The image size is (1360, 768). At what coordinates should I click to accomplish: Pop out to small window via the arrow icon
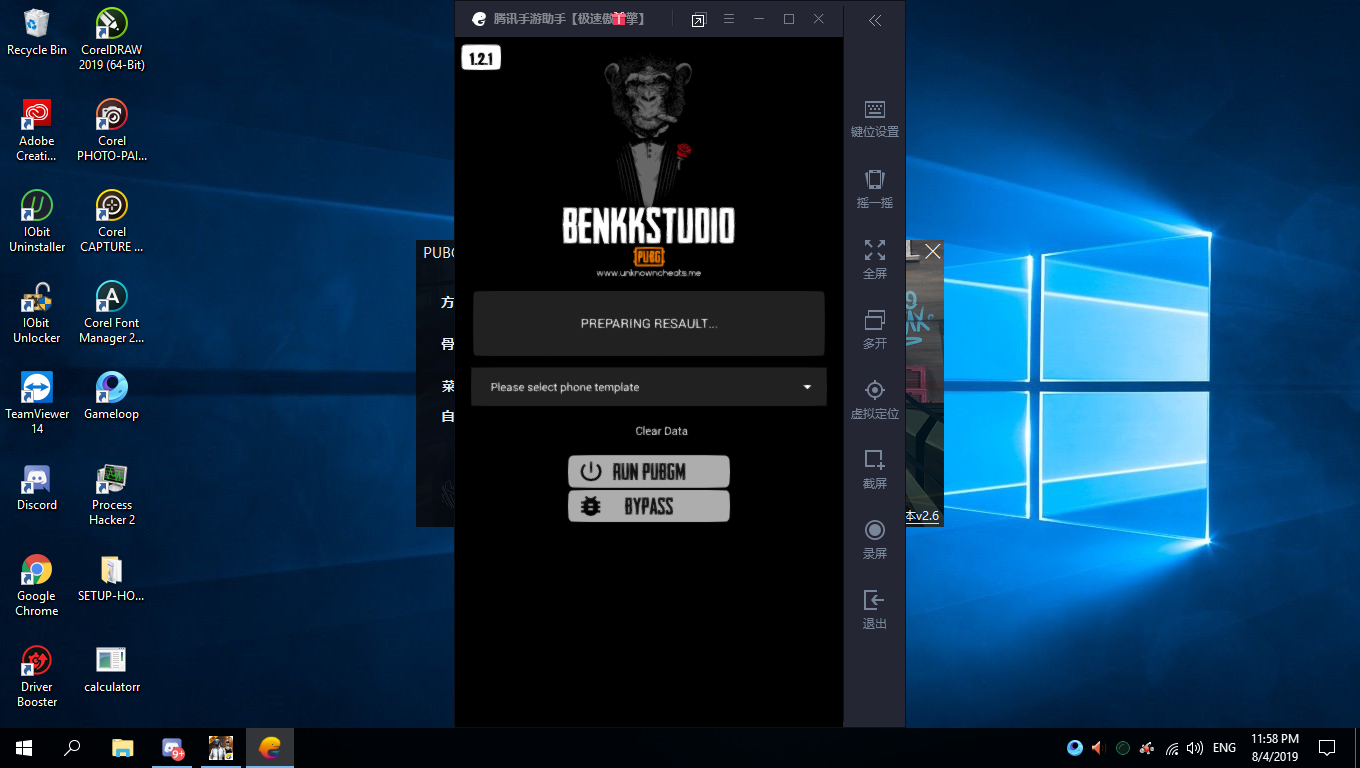click(x=698, y=19)
